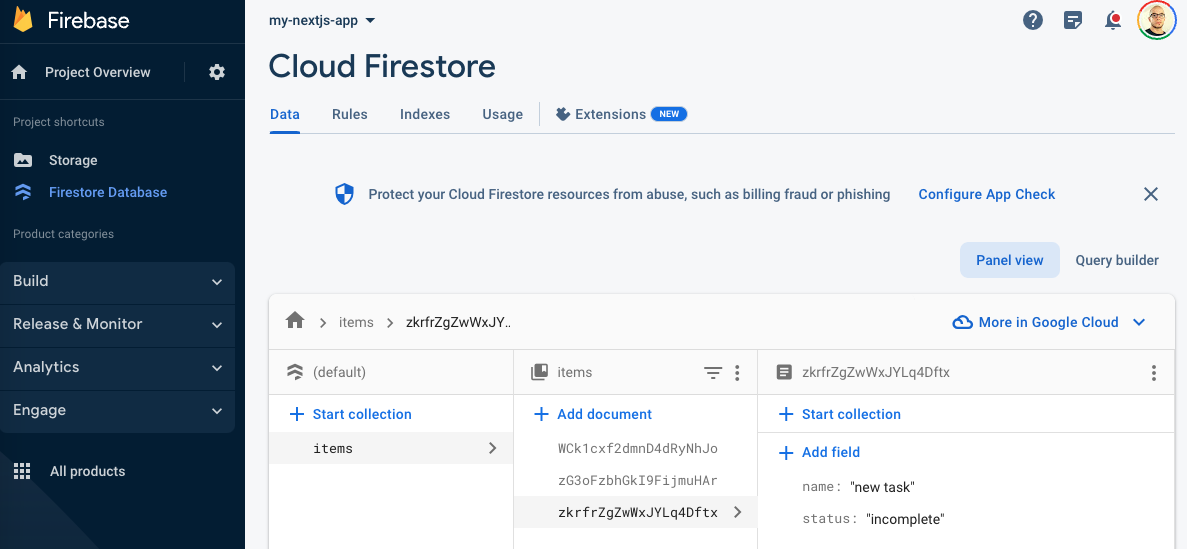
Task: Click the document icon beside zkrfrZgZwWxJYLq4Dftx header
Action: tap(784, 372)
